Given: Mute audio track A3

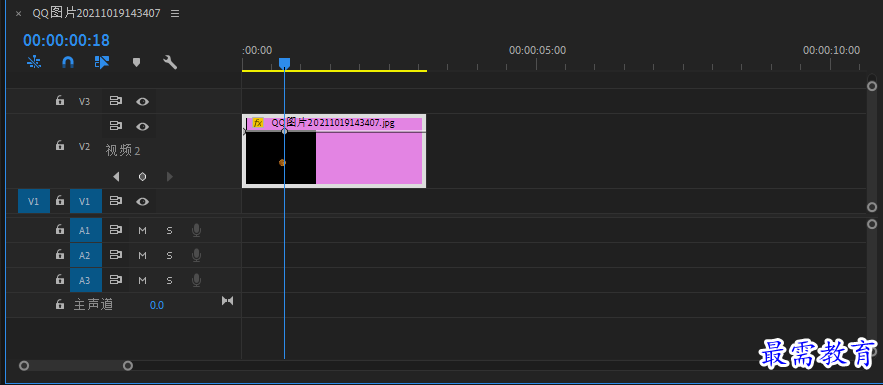Looking at the screenshot, I should pos(142,280).
